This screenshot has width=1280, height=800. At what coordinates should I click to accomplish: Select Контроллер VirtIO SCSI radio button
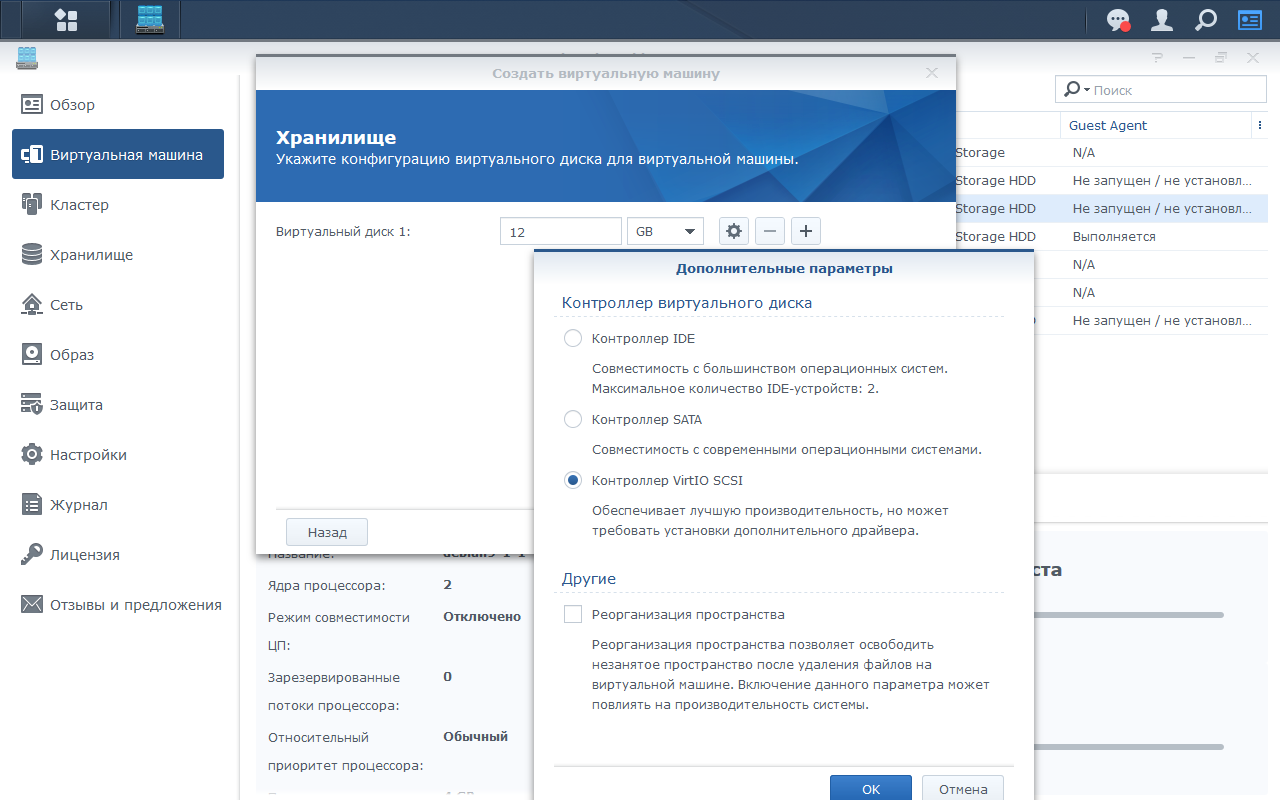tap(573, 481)
